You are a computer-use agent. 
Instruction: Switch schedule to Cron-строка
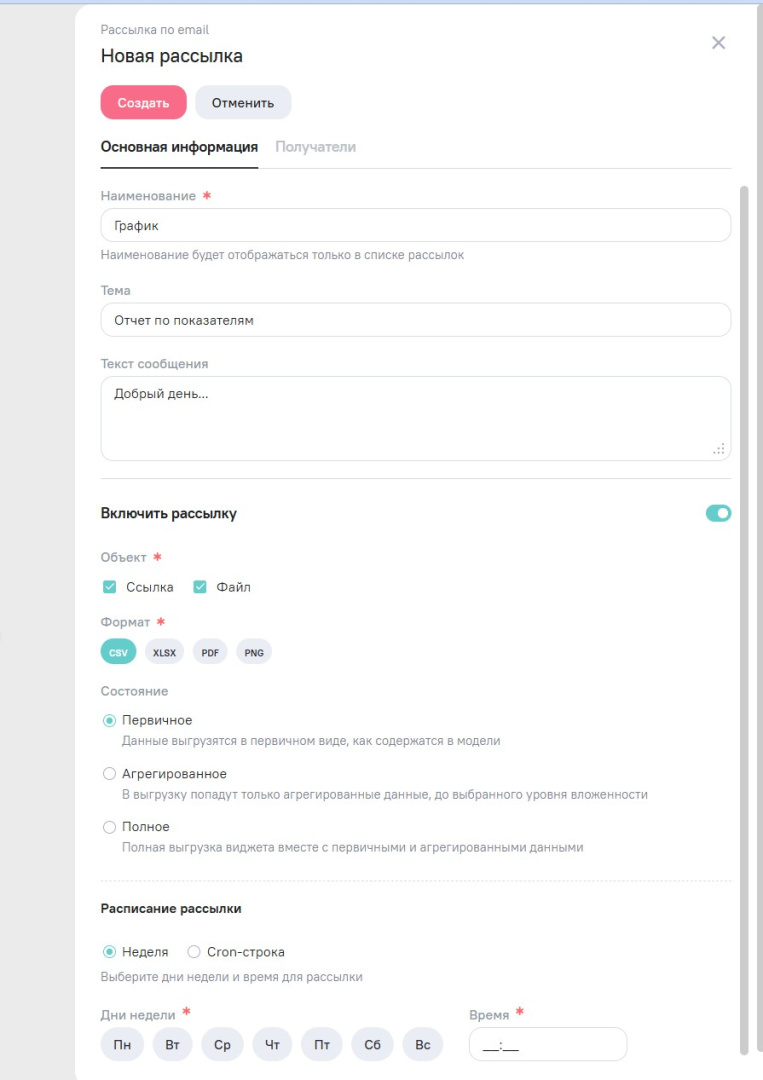coord(194,952)
